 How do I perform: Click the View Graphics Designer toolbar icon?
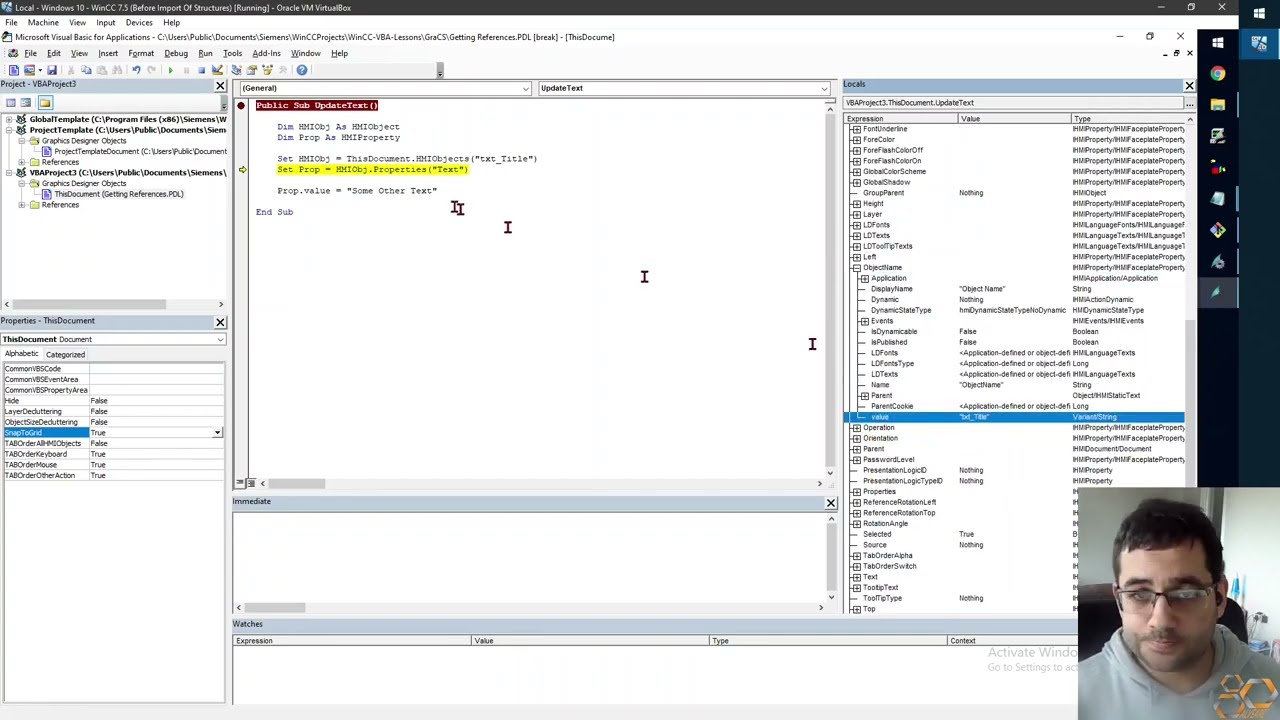[x=14, y=70]
